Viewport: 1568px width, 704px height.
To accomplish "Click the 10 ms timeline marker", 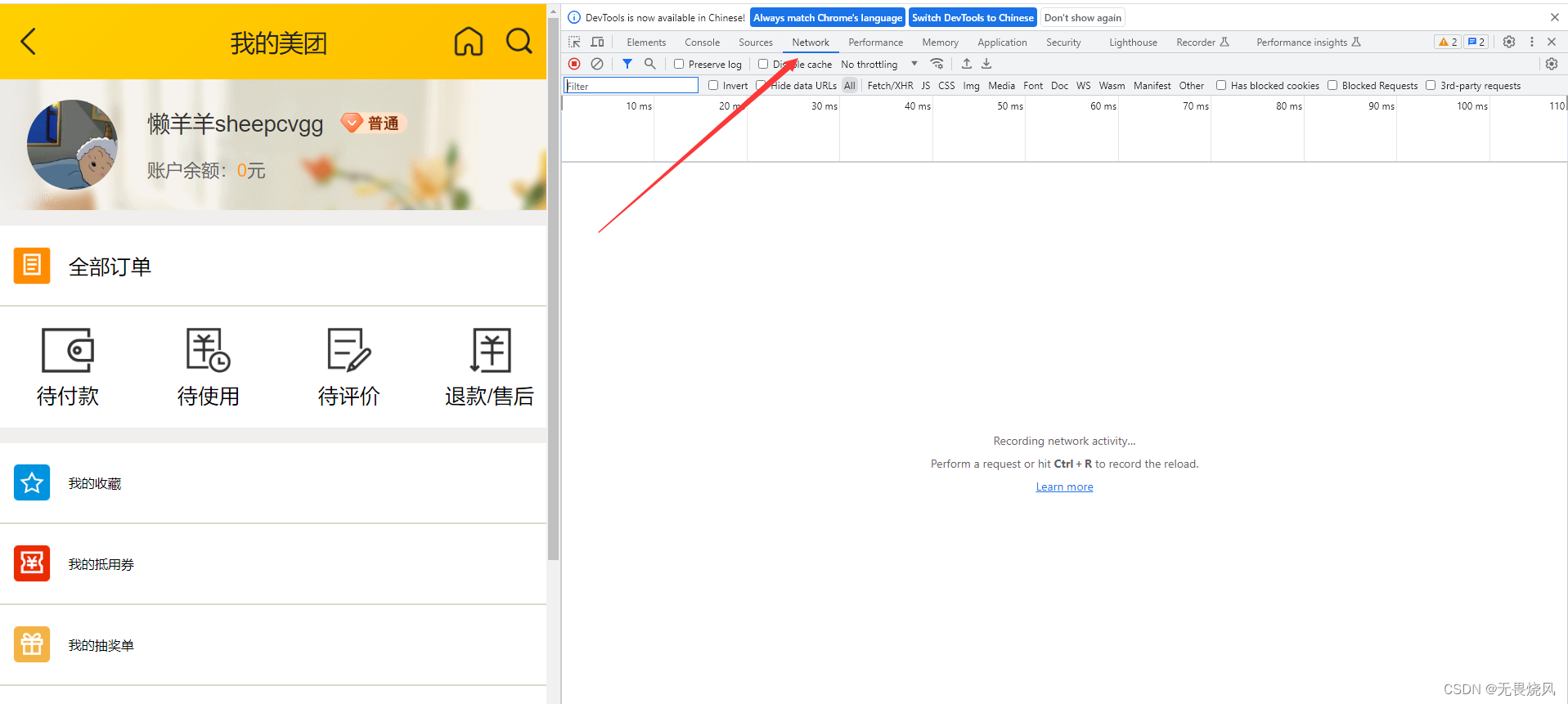I will (x=639, y=106).
